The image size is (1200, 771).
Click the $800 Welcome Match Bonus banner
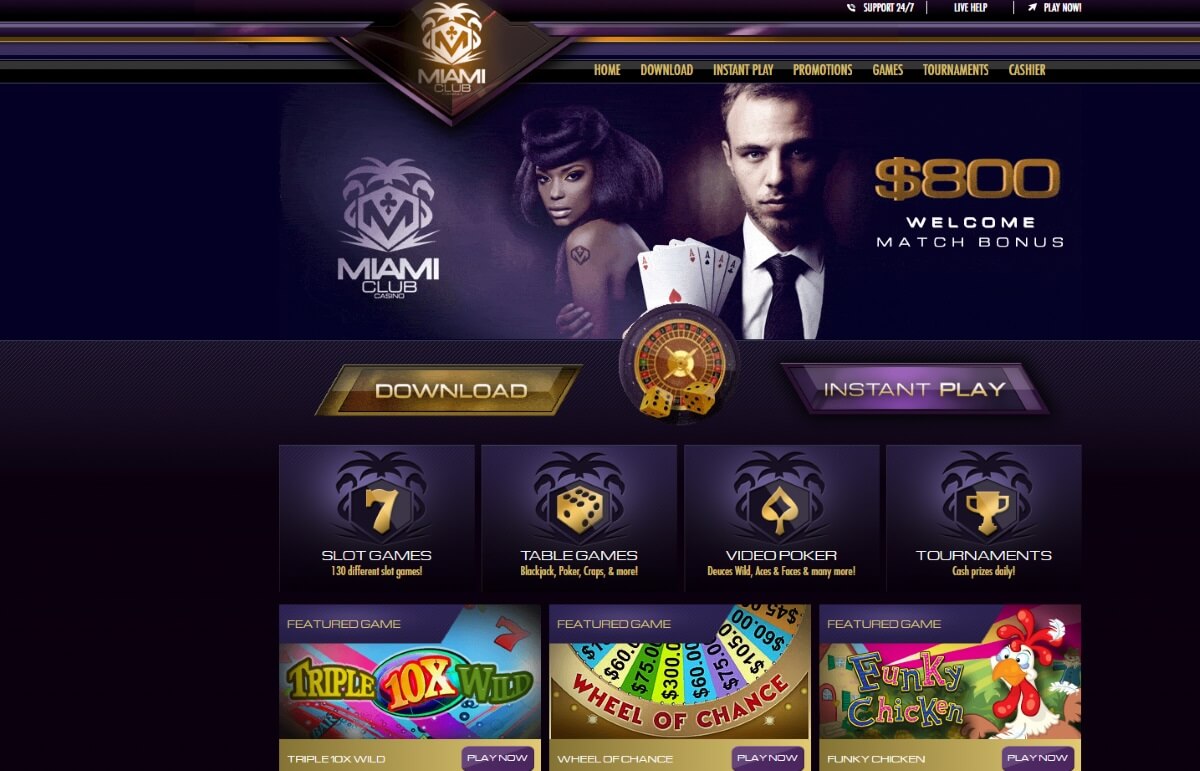coord(967,203)
